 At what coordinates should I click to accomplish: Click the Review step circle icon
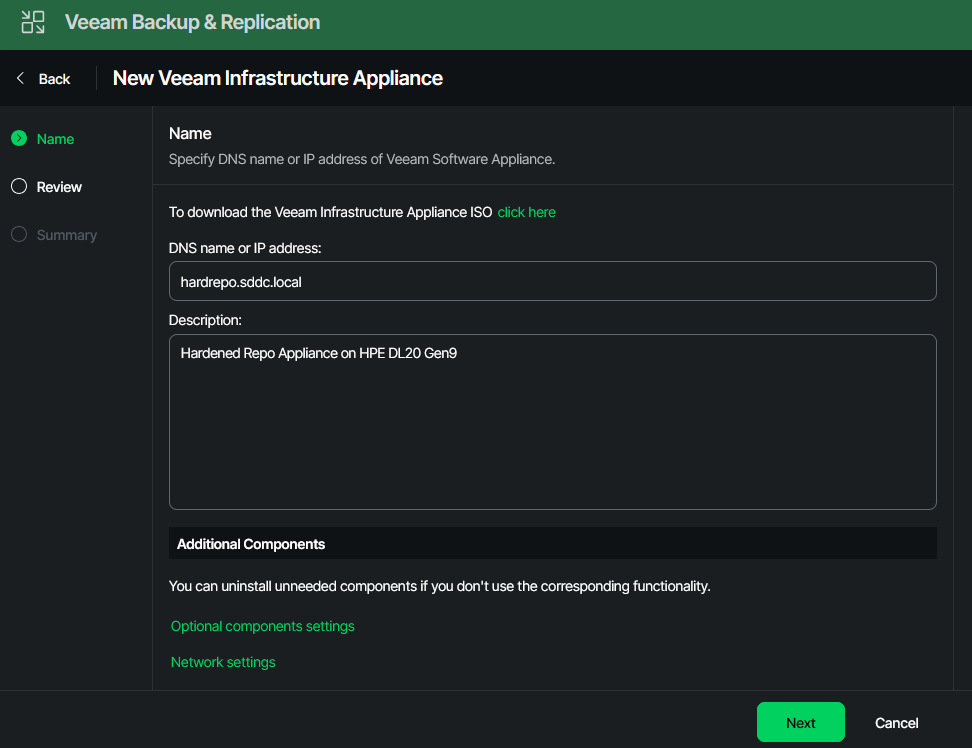tap(18, 187)
